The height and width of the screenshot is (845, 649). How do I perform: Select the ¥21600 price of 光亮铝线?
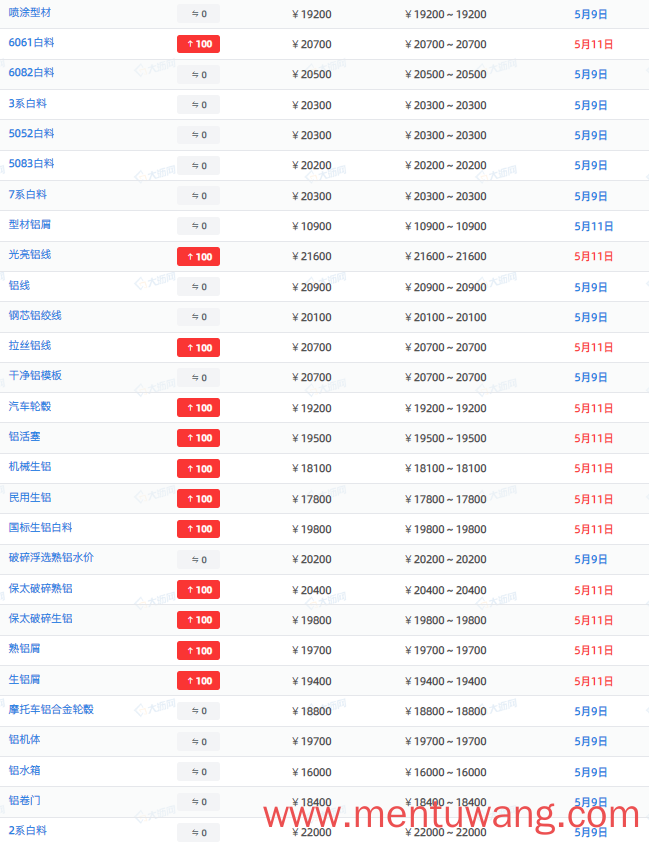pyautogui.click(x=312, y=257)
